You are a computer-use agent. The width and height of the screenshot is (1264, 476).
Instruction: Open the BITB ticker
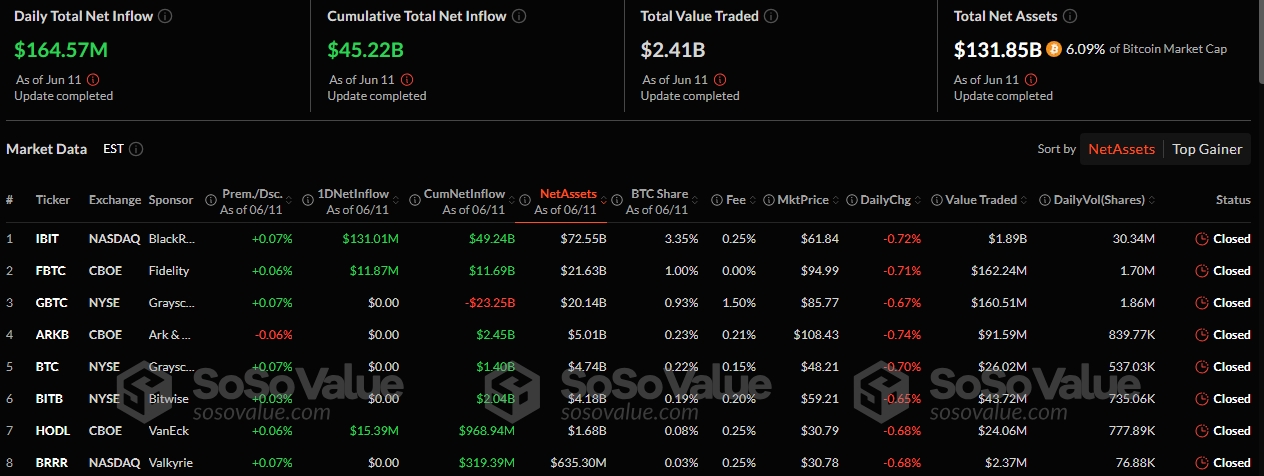[x=49, y=399]
